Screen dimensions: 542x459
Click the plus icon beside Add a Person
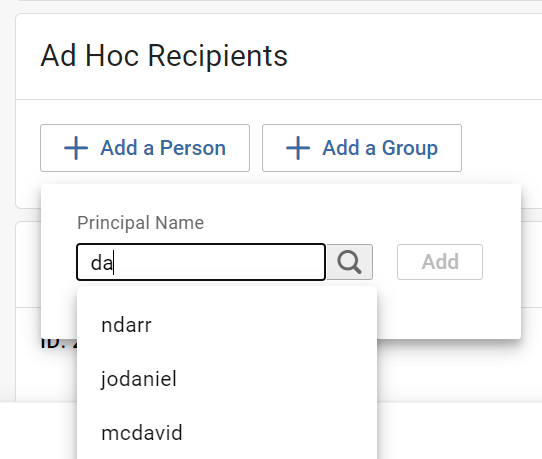tap(76, 148)
